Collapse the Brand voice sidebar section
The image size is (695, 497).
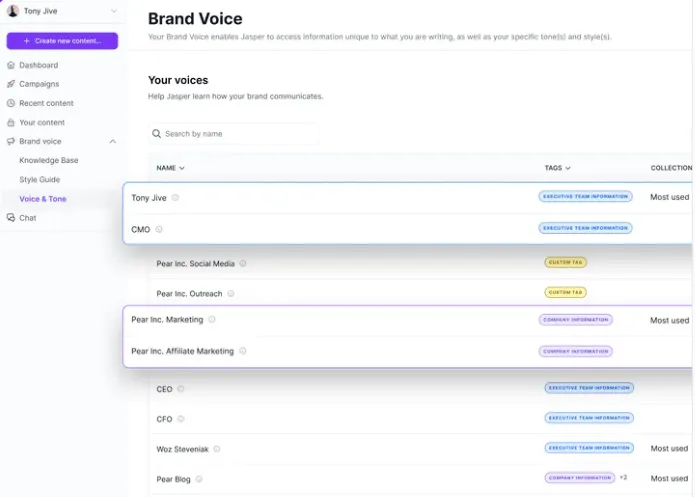click(x=113, y=141)
